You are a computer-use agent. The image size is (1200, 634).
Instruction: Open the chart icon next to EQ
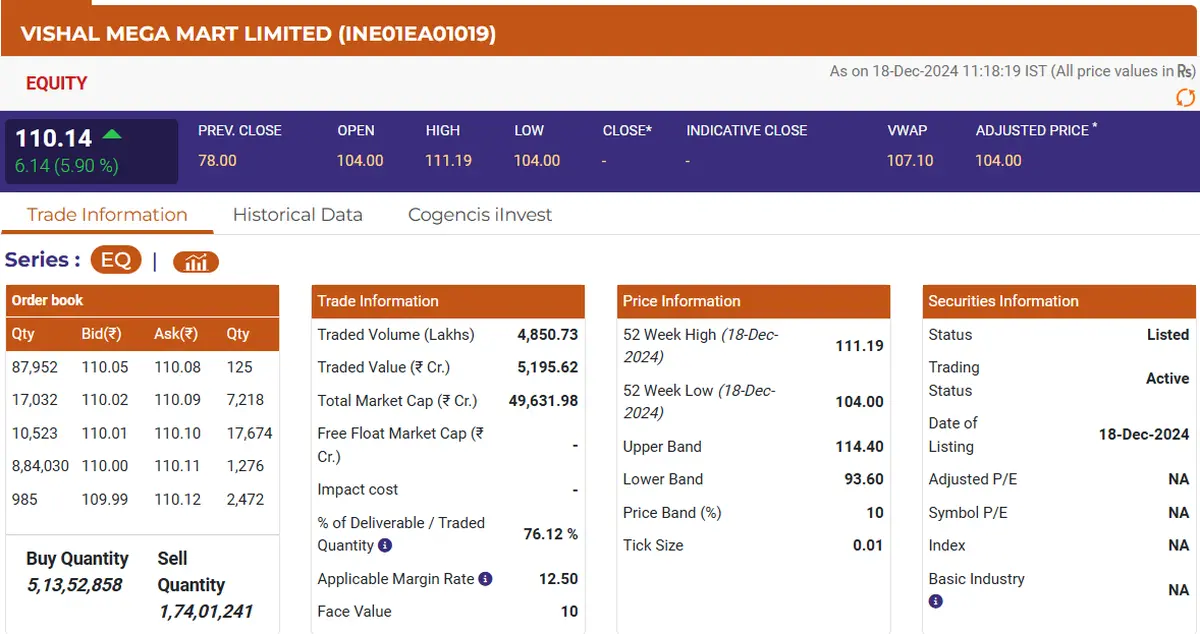click(196, 261)
